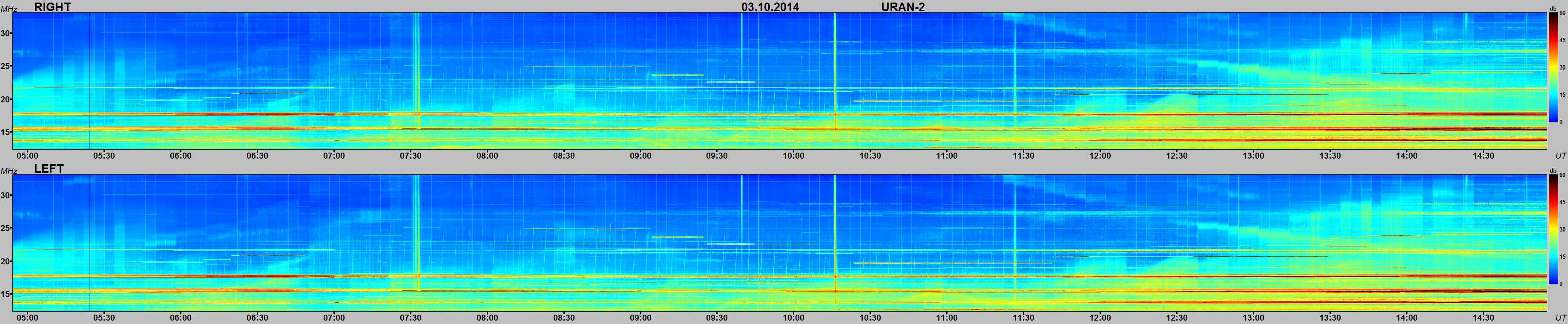This screenshot has width=1568, height=324.
Task: Click the 25 MHz tick label on LEFT panel
Action: point(6,229)
